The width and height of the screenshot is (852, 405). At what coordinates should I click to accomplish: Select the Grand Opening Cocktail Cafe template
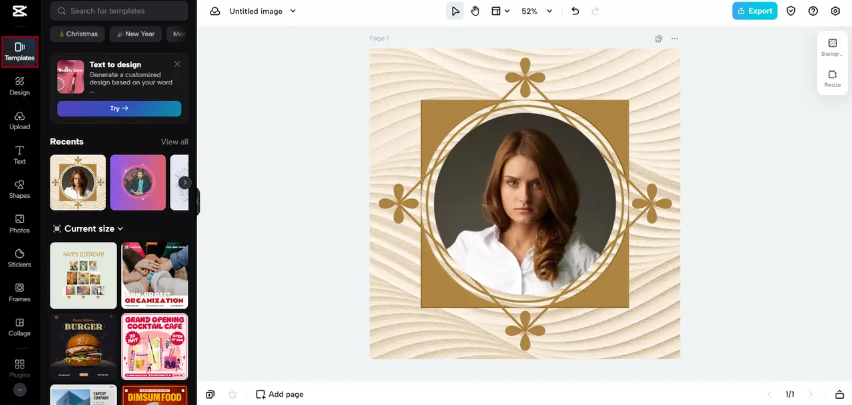(x=155, y=346)
